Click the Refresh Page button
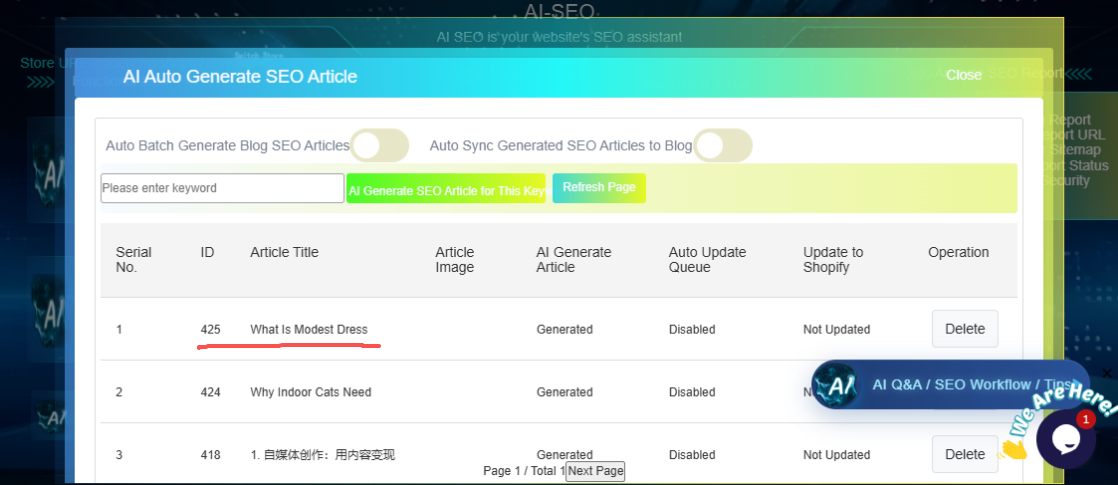This screenshot has width=1118, height=485. 599,188
